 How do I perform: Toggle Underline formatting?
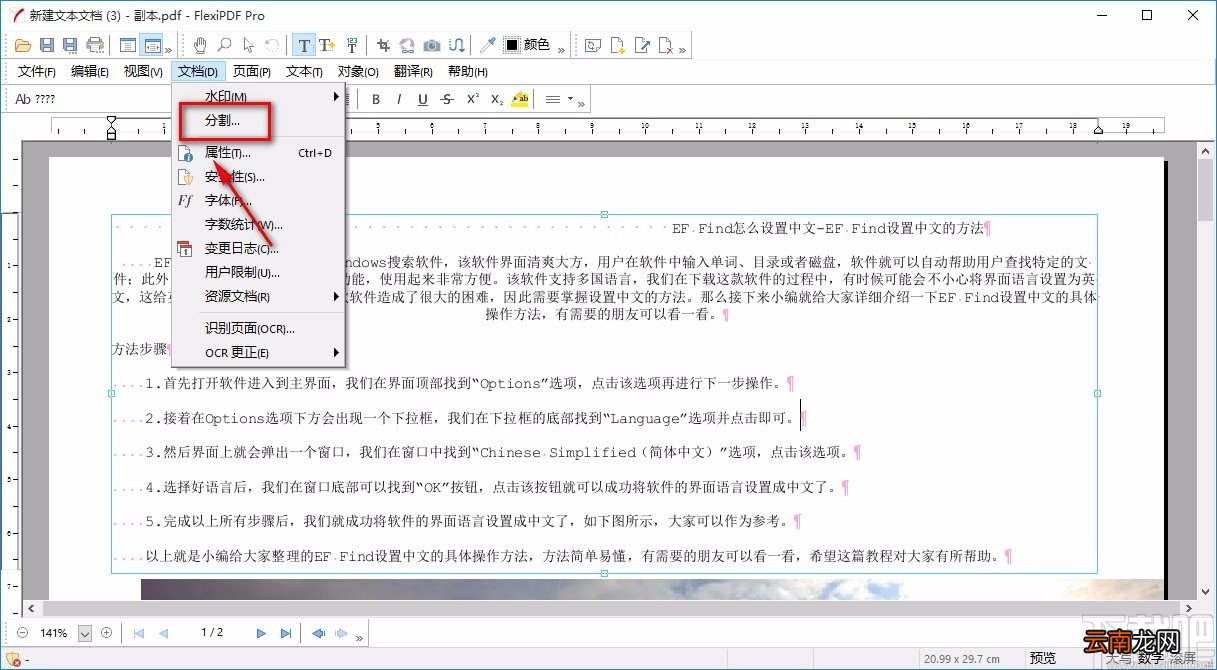[x=423, y=99]
